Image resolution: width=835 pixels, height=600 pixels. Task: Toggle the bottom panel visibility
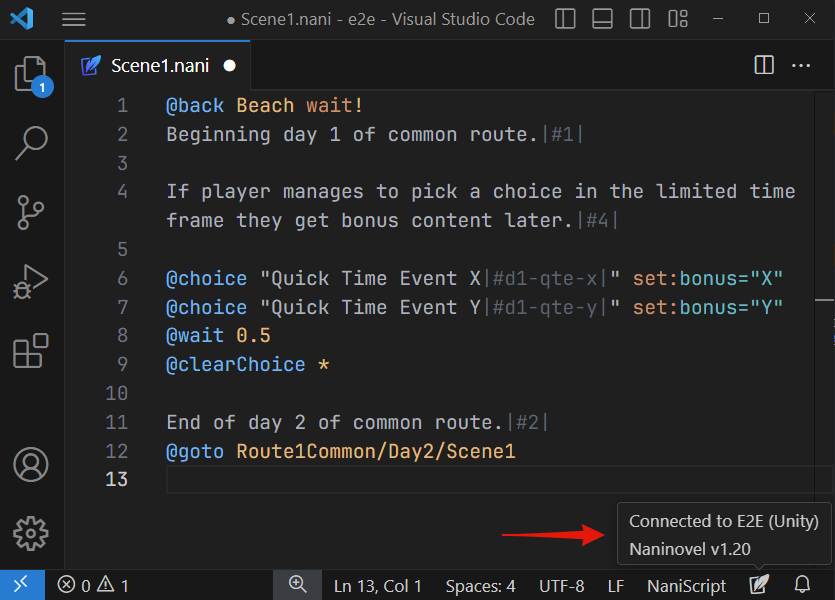pyautogui.click(x=601, y=19)
